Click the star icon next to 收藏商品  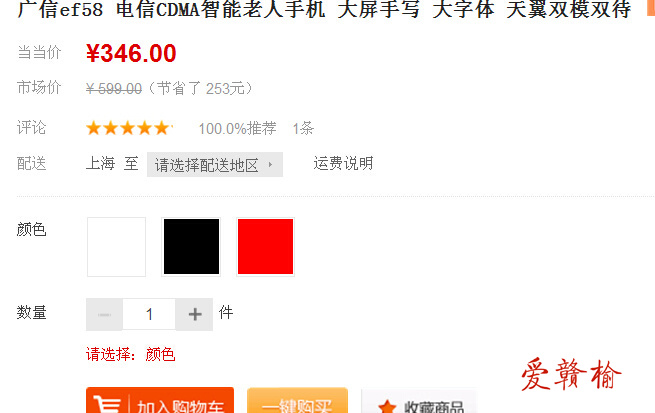pyautogui.click(x=387, y=407)
